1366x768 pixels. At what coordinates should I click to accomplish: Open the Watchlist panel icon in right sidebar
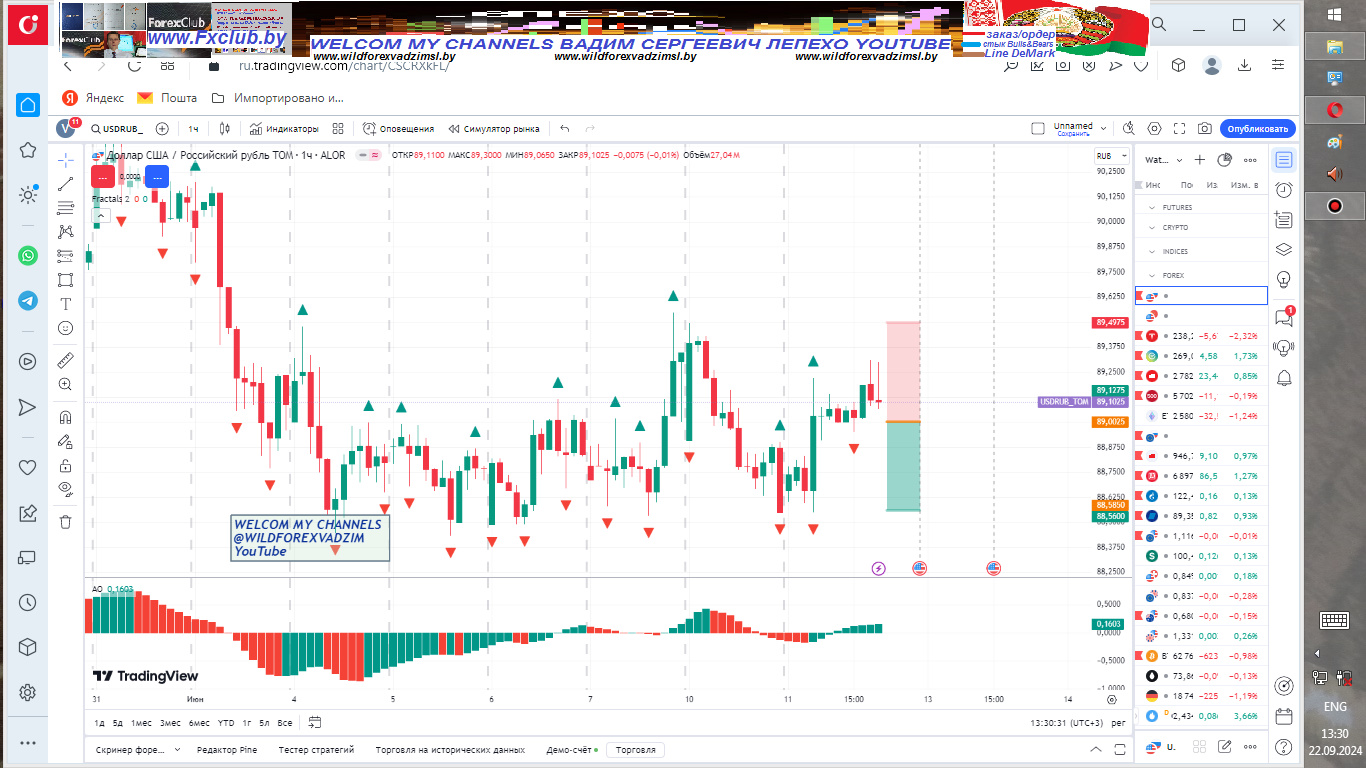coord(1284,160)
